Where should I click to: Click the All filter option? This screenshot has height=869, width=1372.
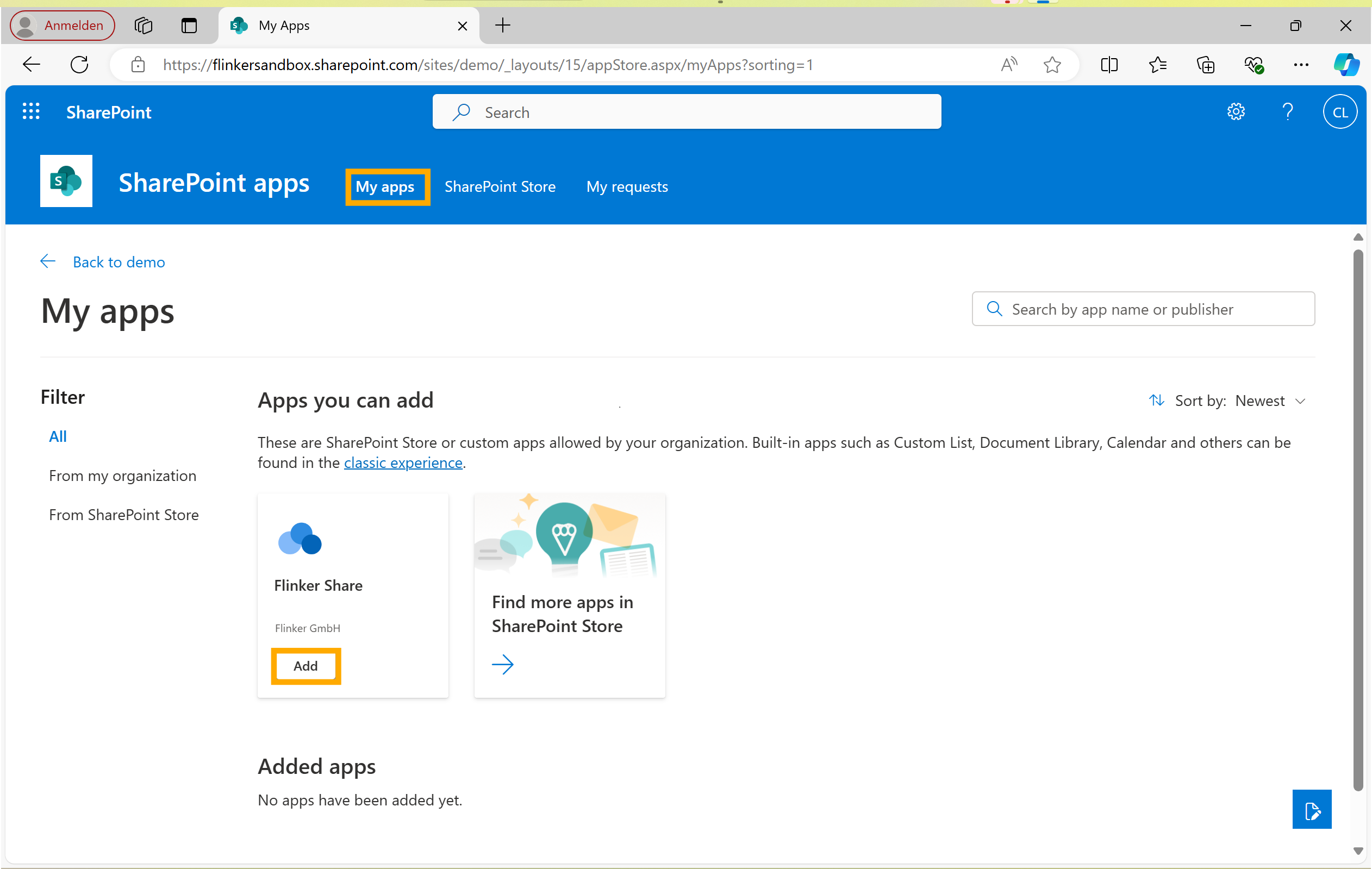57,435
